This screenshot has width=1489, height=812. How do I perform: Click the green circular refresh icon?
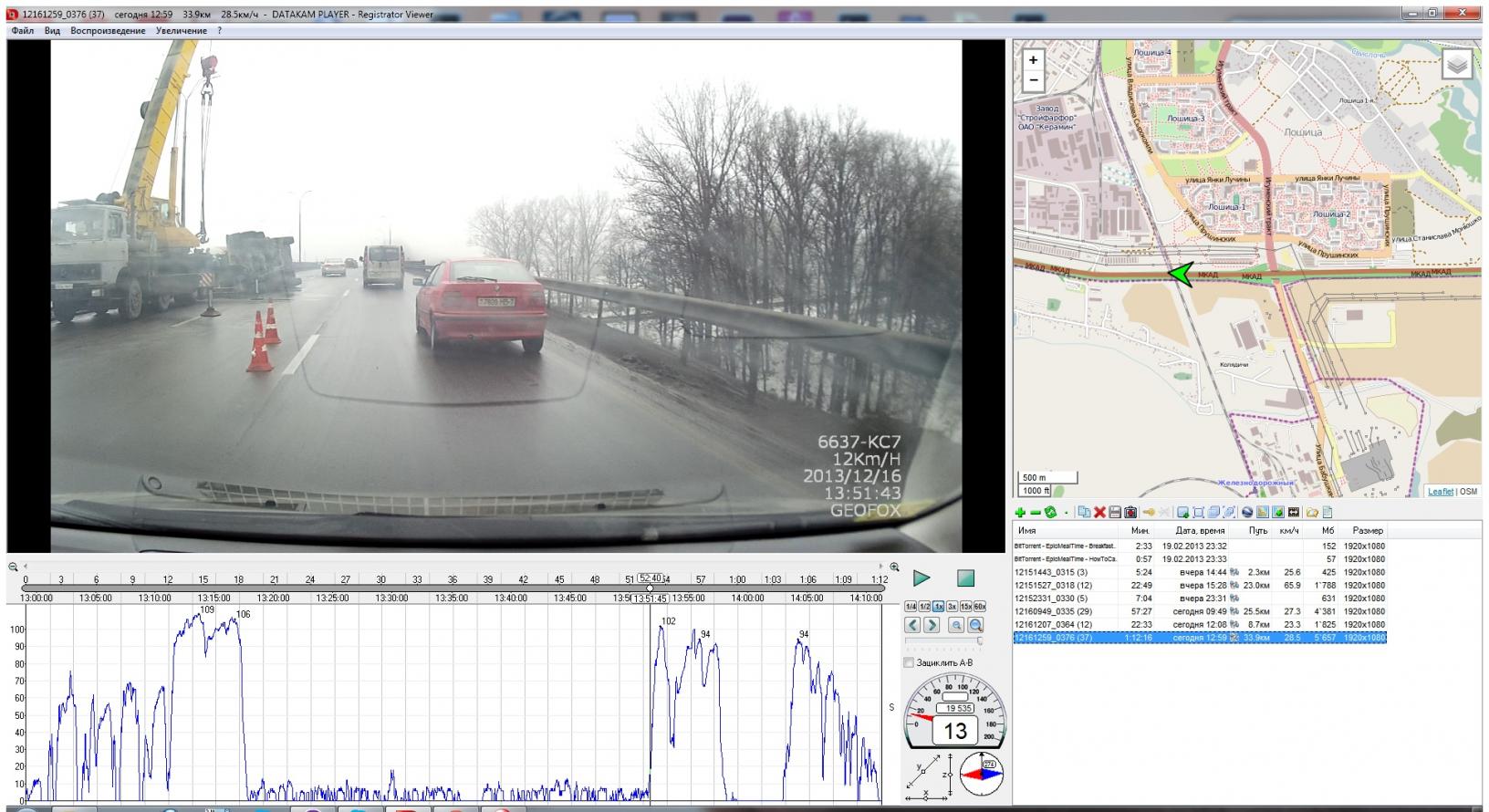point(1051,513)
